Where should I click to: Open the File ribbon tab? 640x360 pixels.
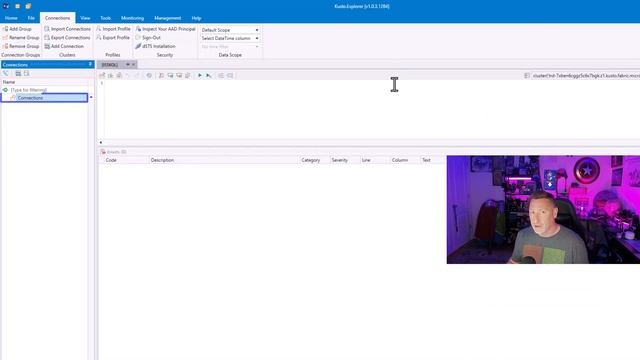tap(31, 18)
